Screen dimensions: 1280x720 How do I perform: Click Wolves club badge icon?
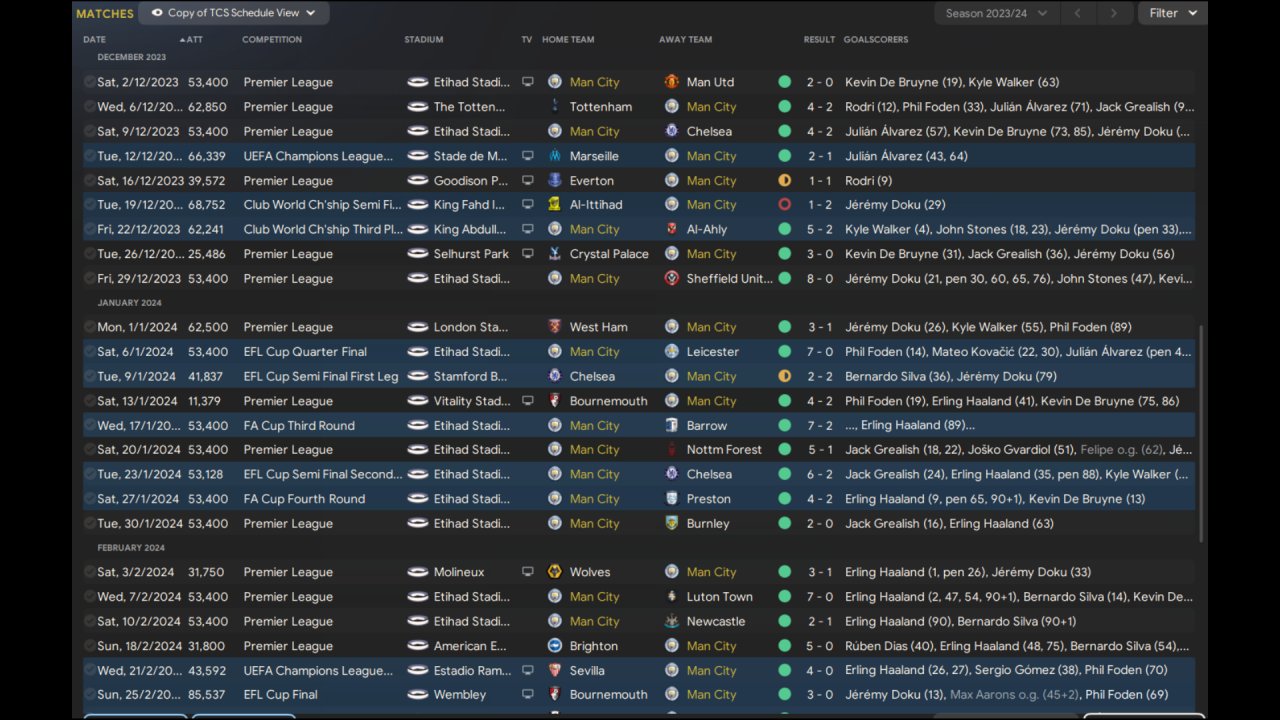click(x=555, y=572)
